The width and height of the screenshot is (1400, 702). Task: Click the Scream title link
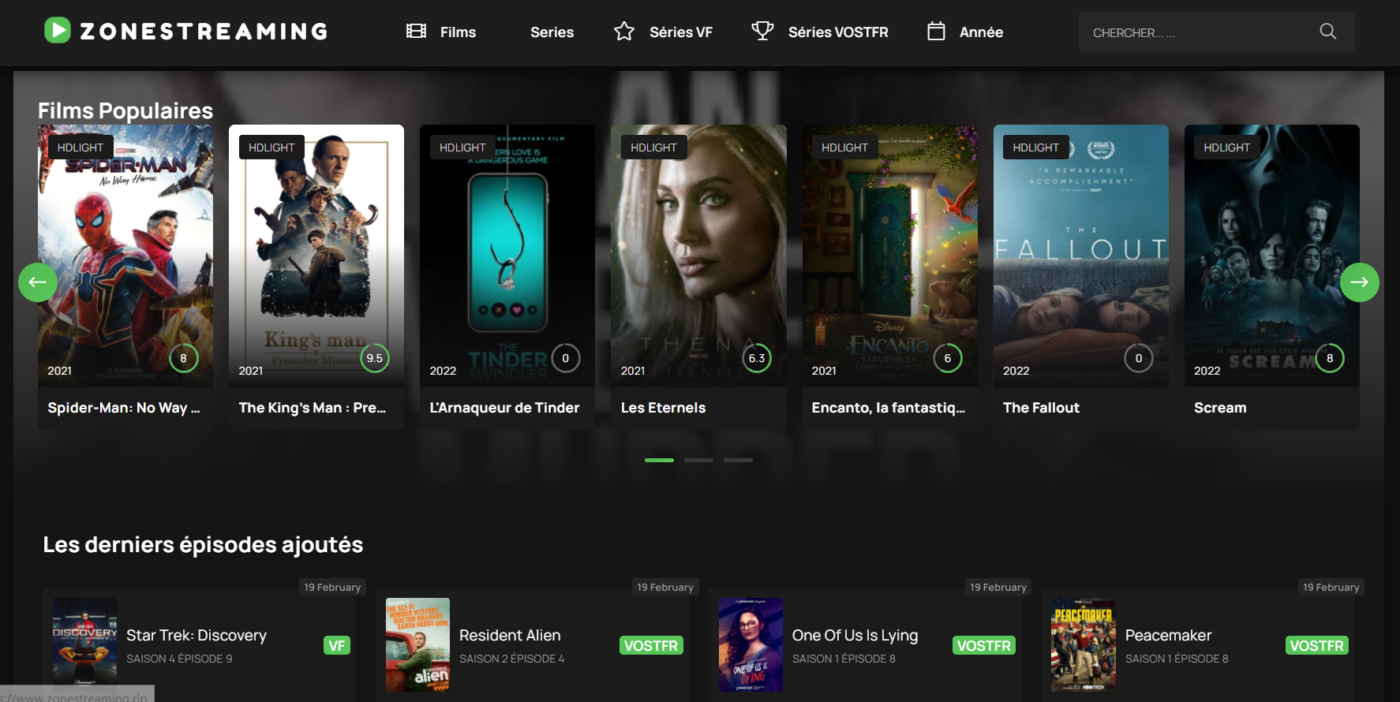(1220, 408)
